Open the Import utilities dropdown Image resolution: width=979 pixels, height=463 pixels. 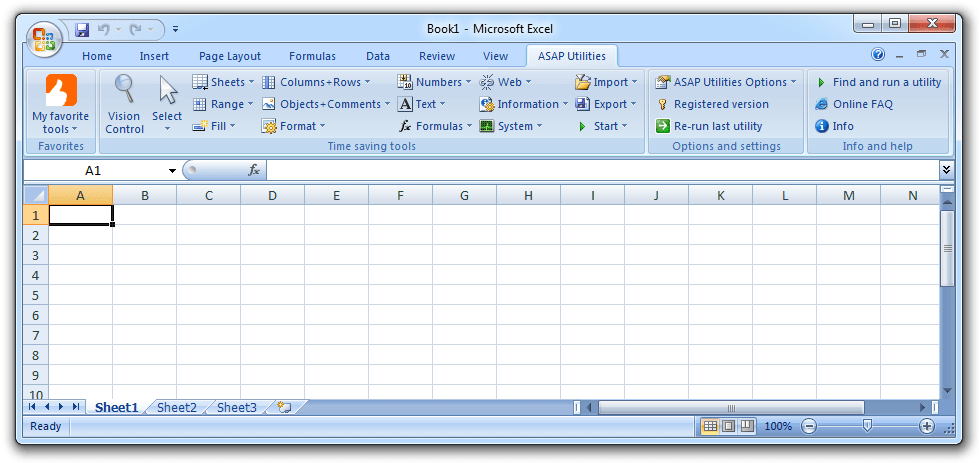pos(606,82)
